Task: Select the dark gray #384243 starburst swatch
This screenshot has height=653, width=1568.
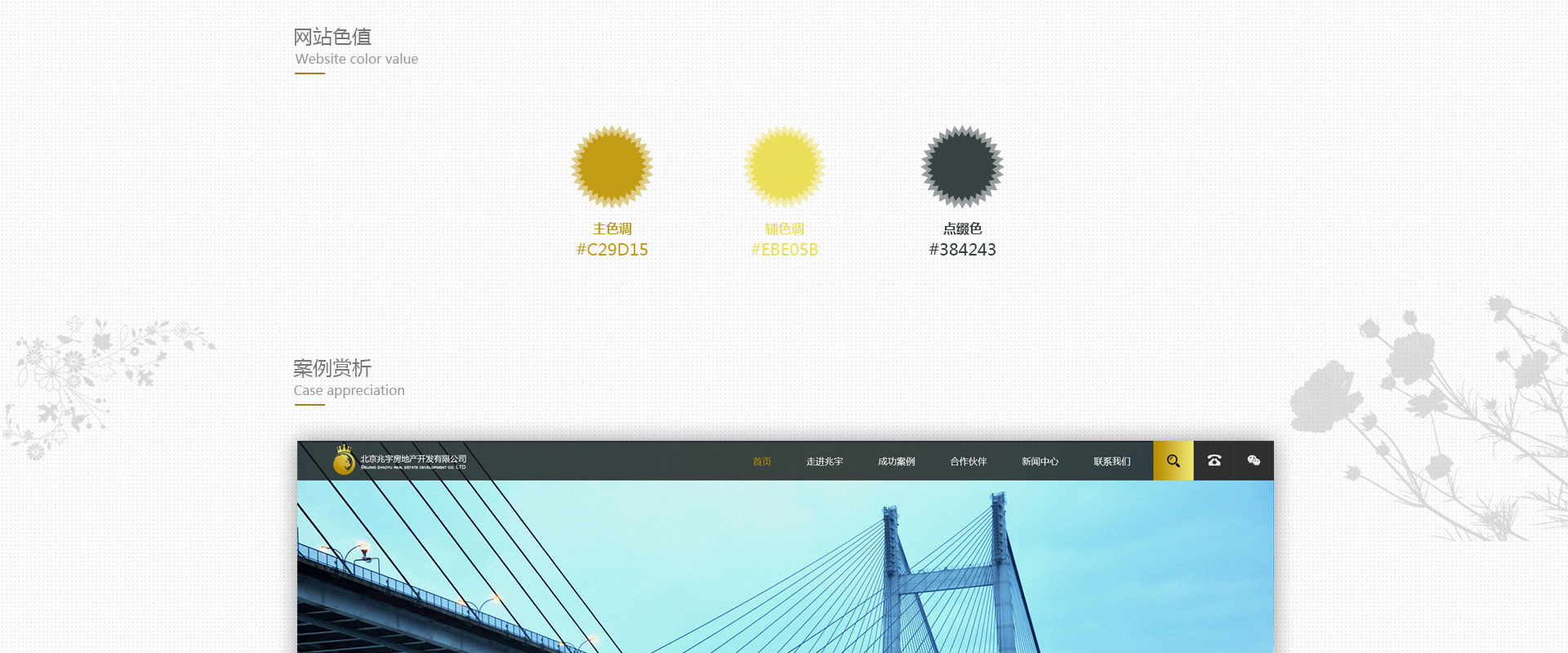Action: (x=962, y=167)
